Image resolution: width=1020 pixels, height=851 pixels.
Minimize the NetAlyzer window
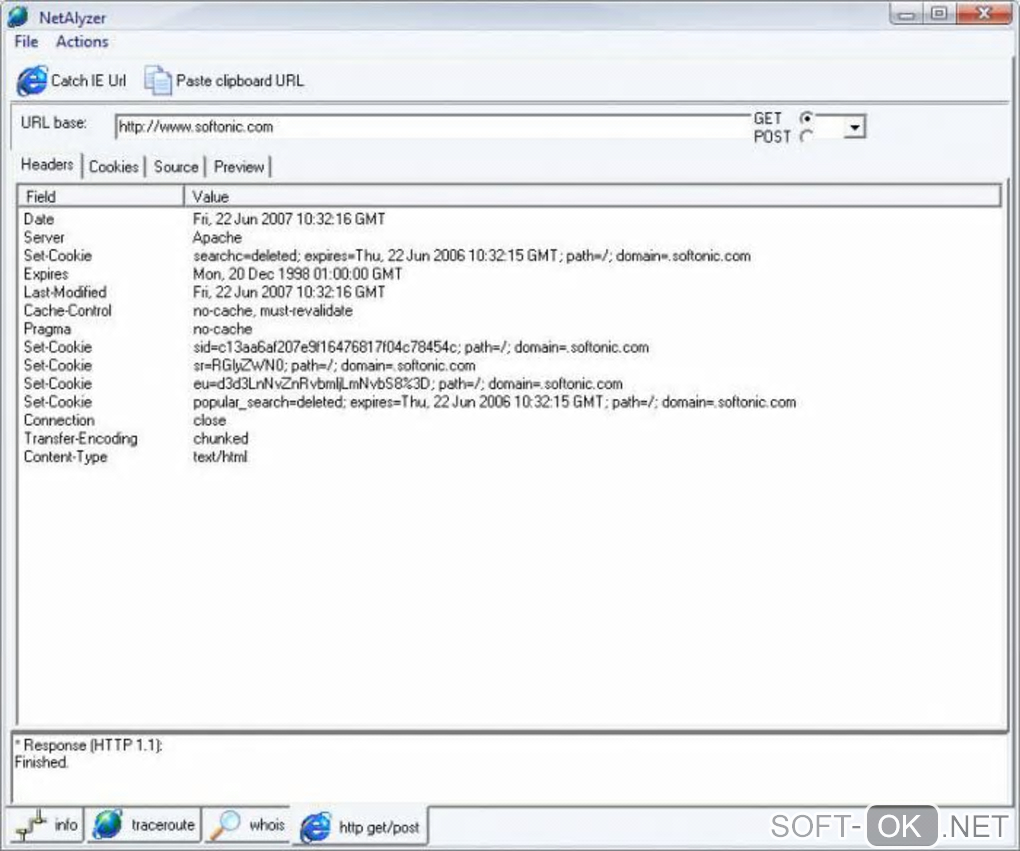tap(906, 14)
